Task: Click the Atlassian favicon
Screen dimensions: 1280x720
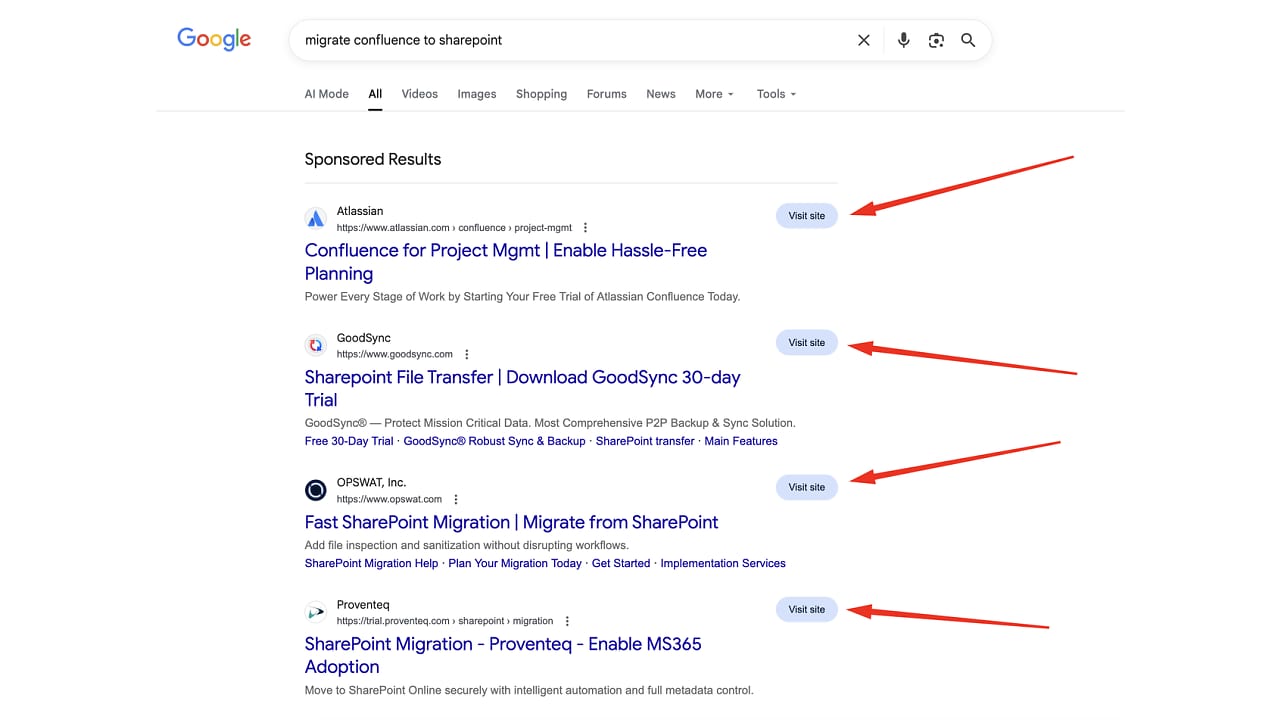Action: [x=316, y=219]
